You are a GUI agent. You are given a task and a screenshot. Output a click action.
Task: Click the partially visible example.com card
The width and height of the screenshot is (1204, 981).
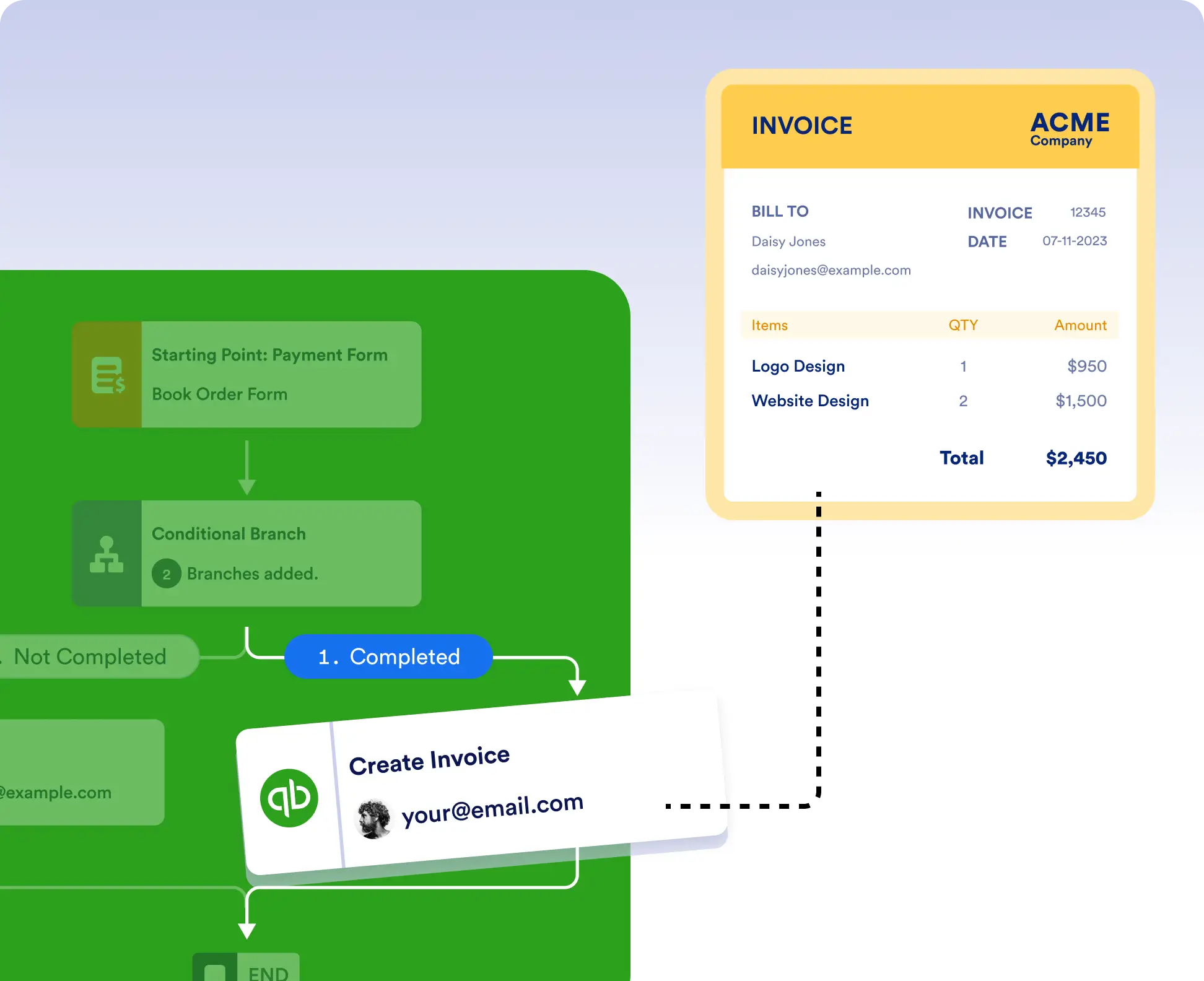[82, 772]
